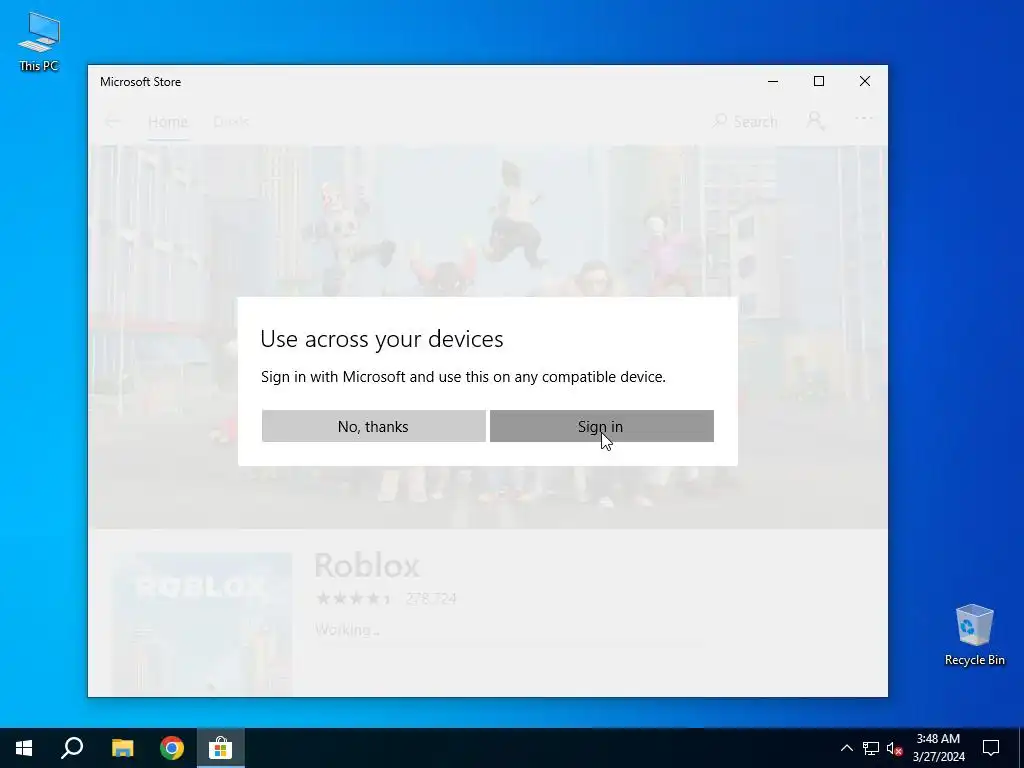Click the Roblox app thumbnail
1024x768 pixels.
[x=202, y=624]
